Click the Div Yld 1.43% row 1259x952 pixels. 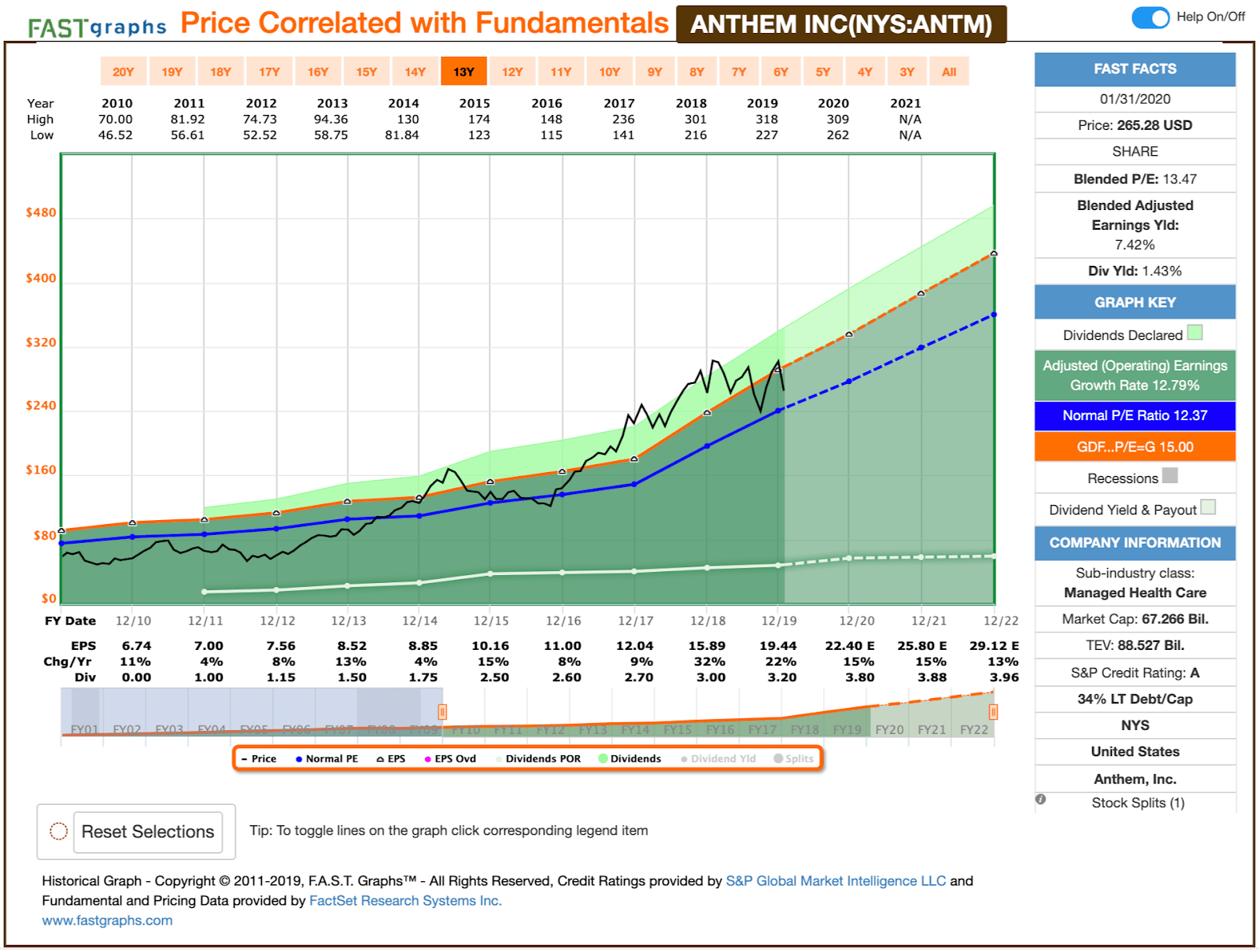1135,271
